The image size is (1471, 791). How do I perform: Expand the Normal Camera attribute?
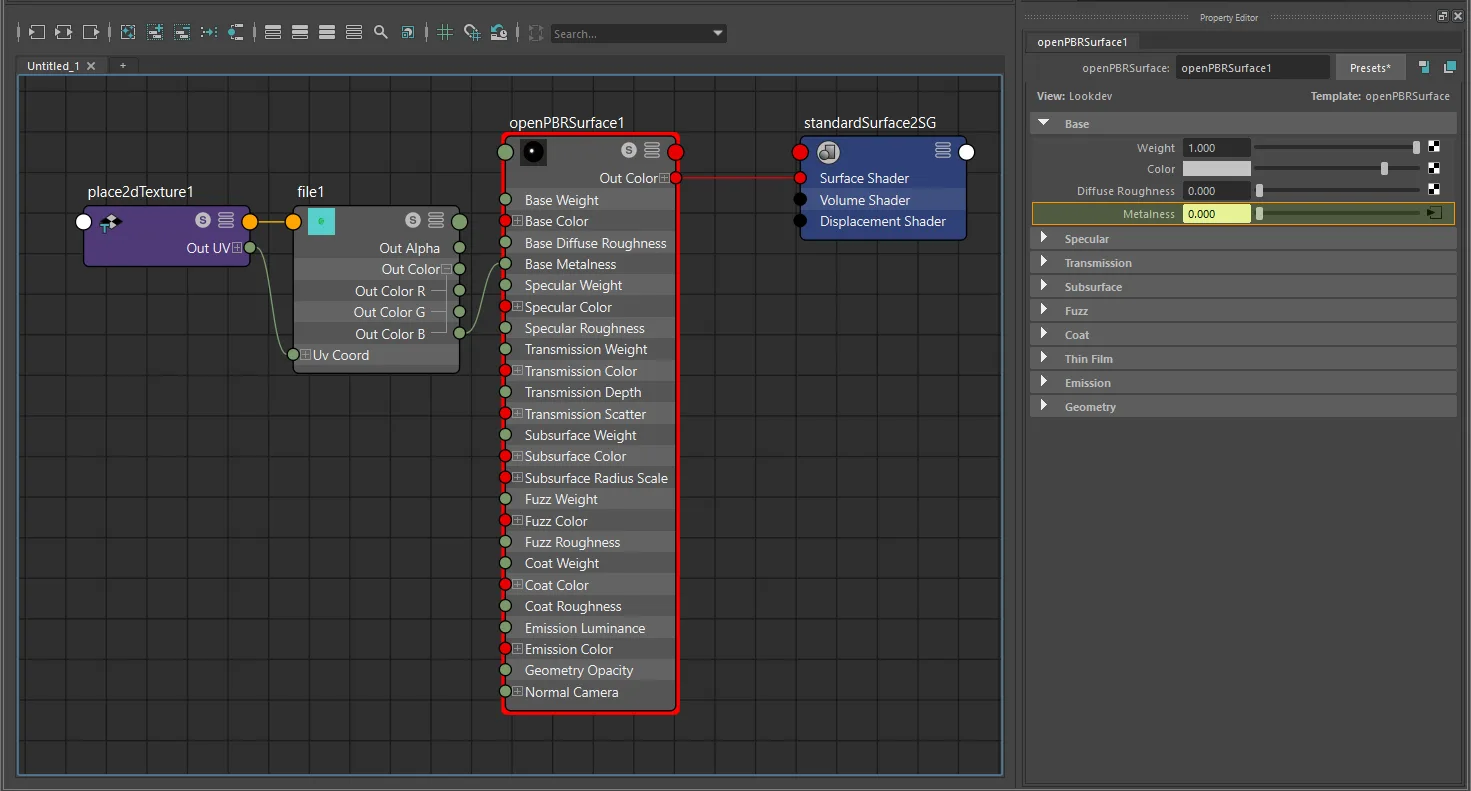[518, 692]
